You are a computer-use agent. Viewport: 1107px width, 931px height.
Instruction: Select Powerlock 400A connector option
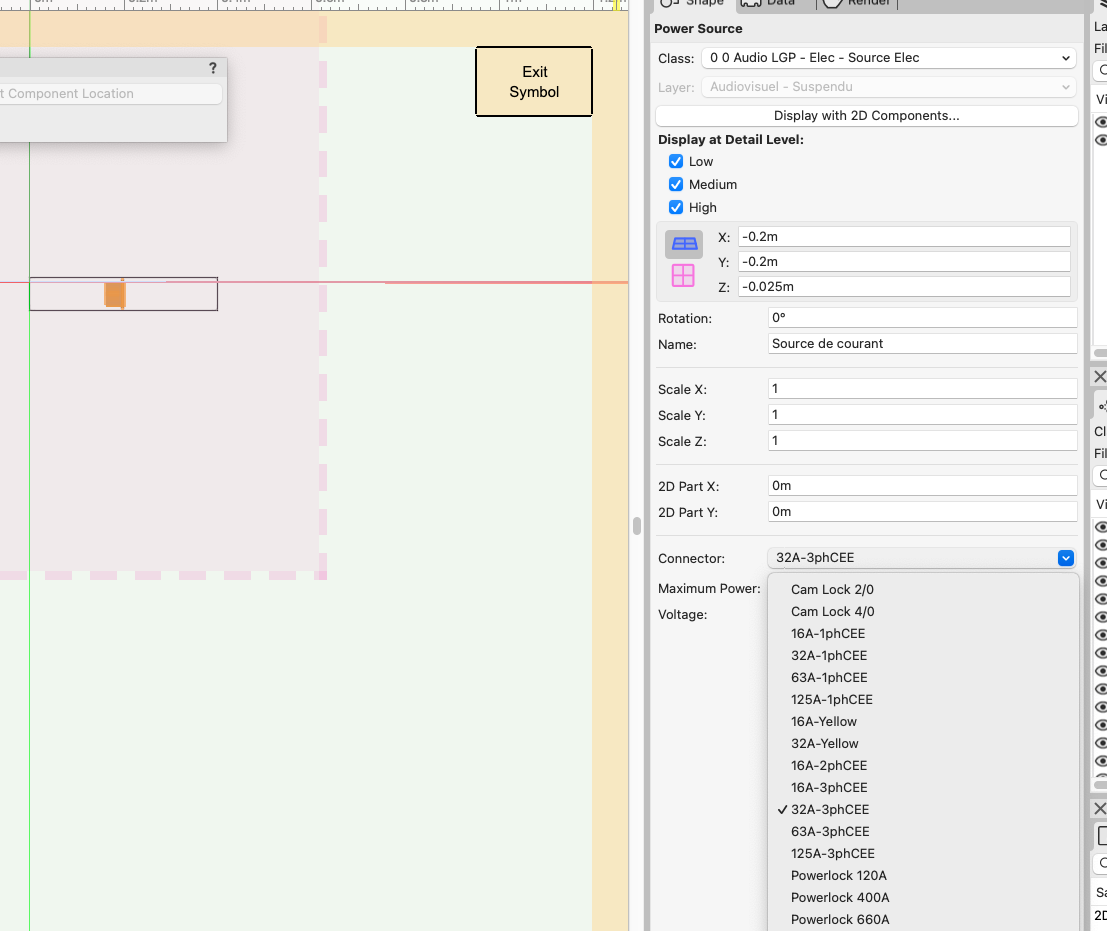coord(840,898)
